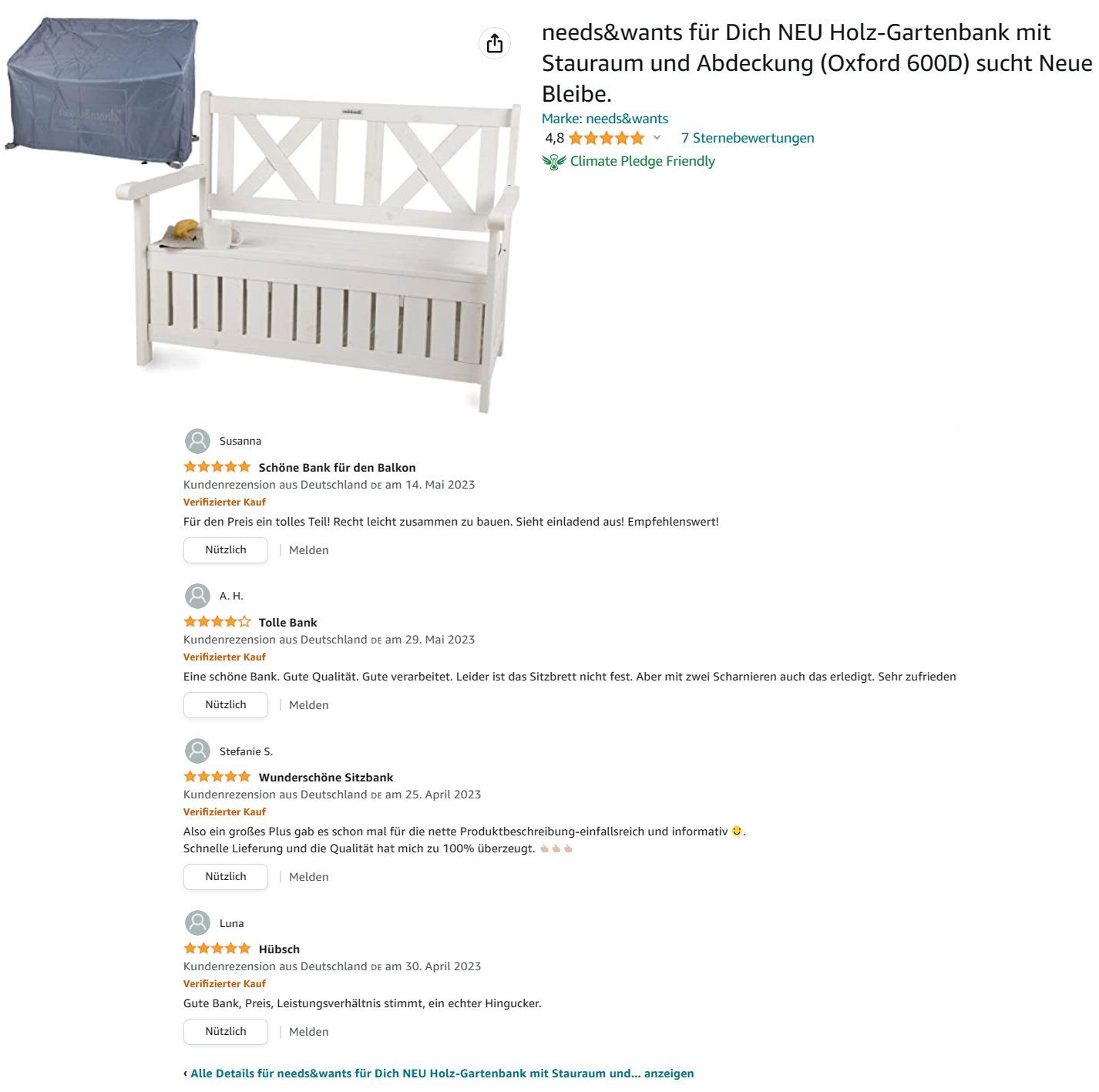Viewport: 1099px width, 1092px height.
Task: Expand the rating breakdown chevron
Action: pos(657,138)
